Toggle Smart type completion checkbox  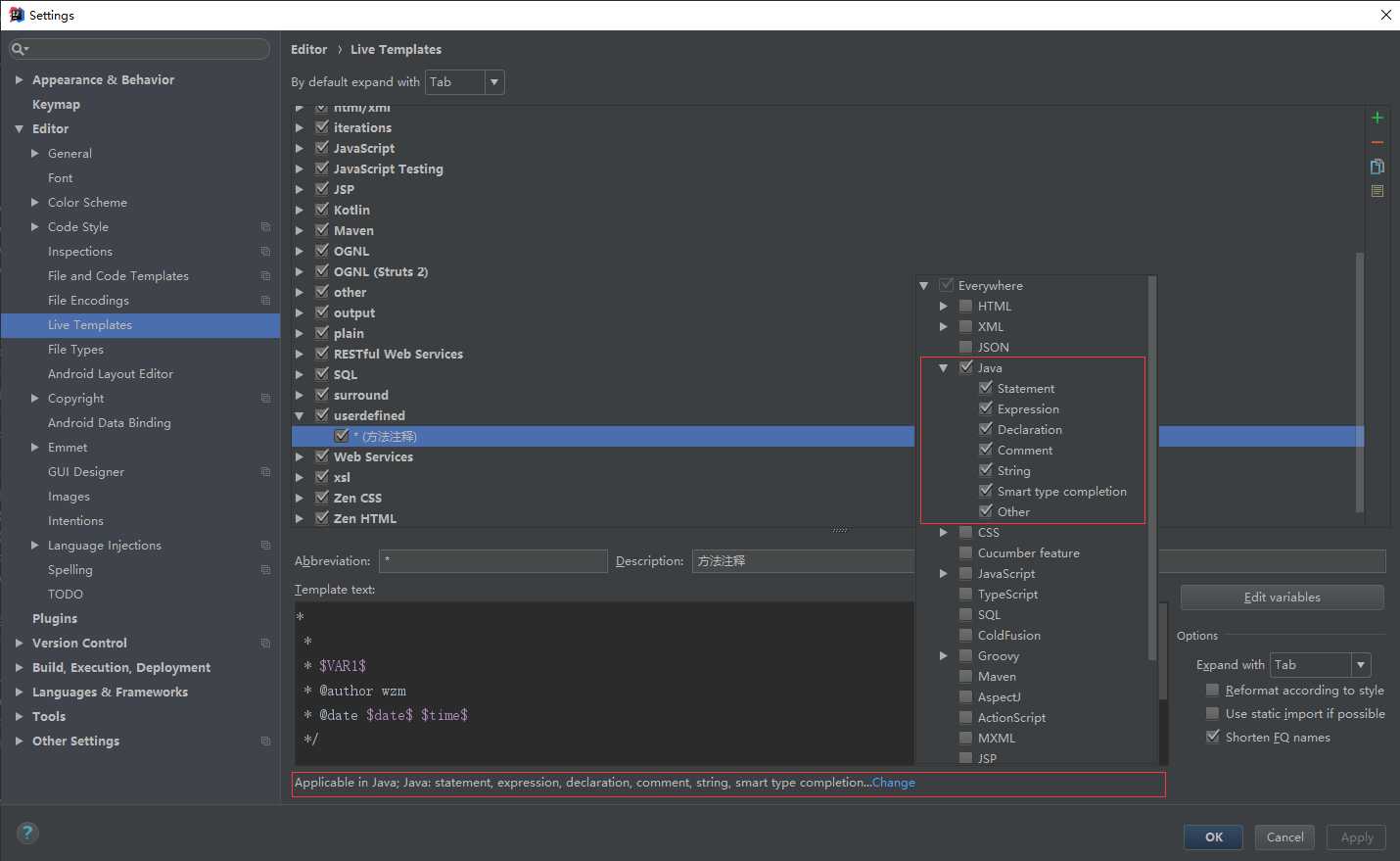(986, 491)
